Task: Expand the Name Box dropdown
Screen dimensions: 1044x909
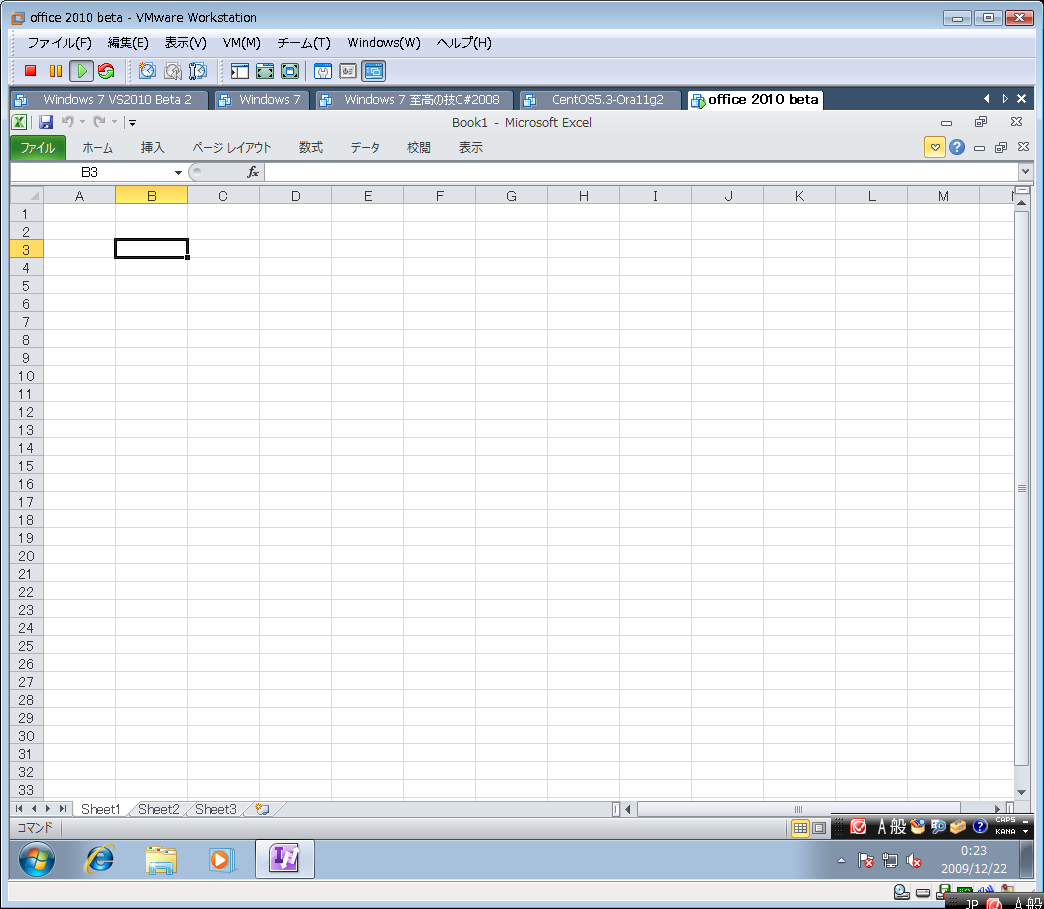Action: (178, 172)
